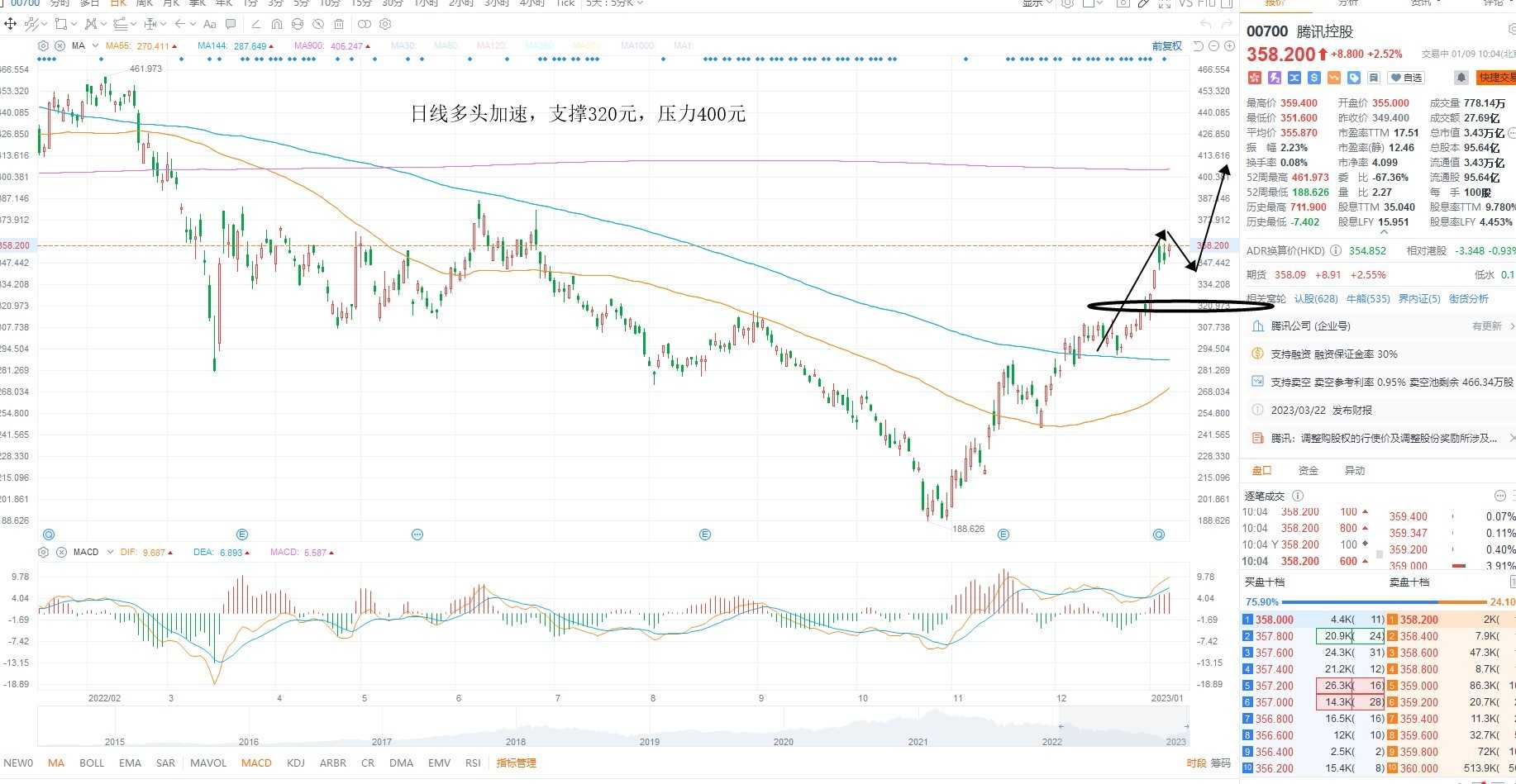The height and width of the screenshot is (784, 1516).
Task: Click the price alert bell icon
Action: tap(1461, 78)
